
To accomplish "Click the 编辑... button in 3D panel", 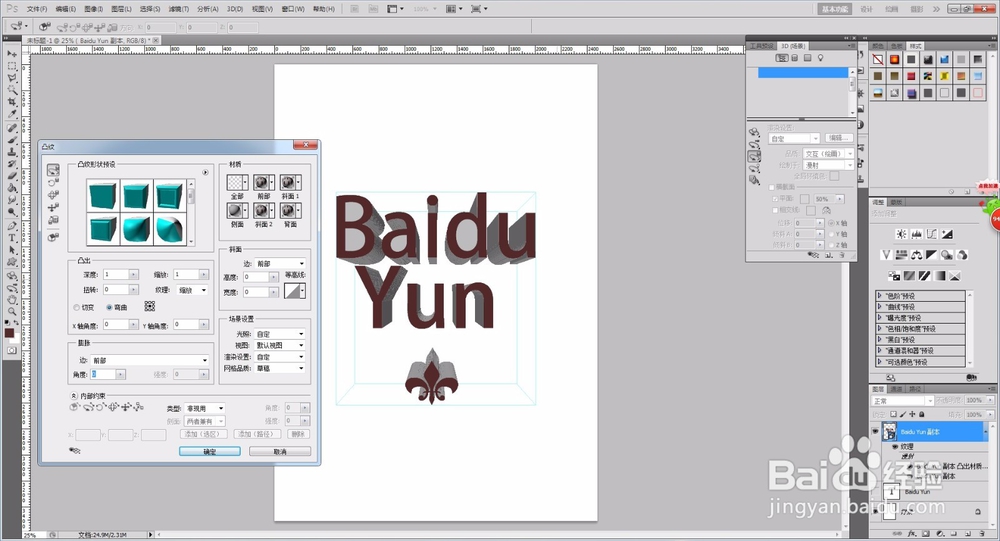I will click(839, 138).
